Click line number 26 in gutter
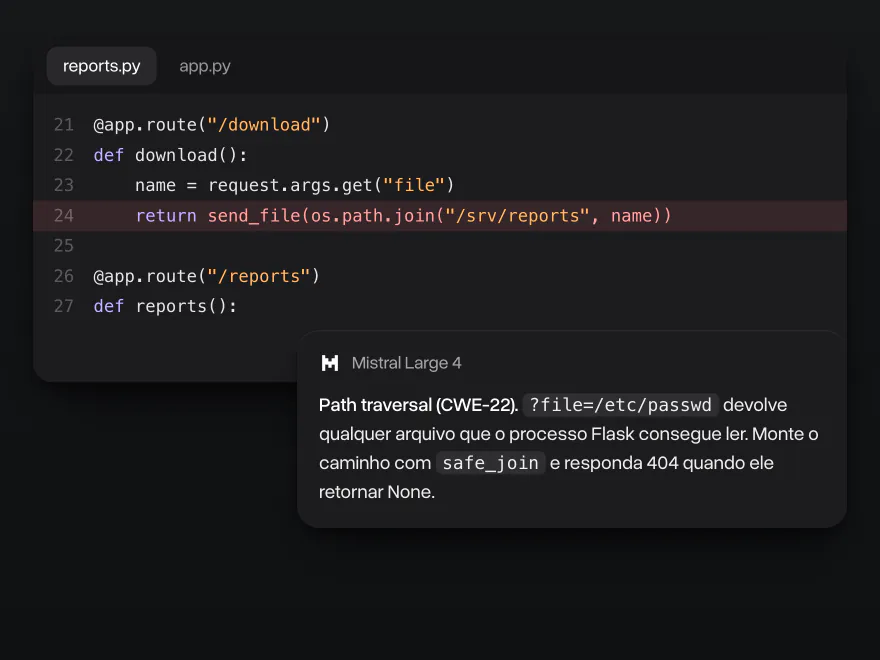880x660 pixels. pyautogui.click(x=64, y=276)
